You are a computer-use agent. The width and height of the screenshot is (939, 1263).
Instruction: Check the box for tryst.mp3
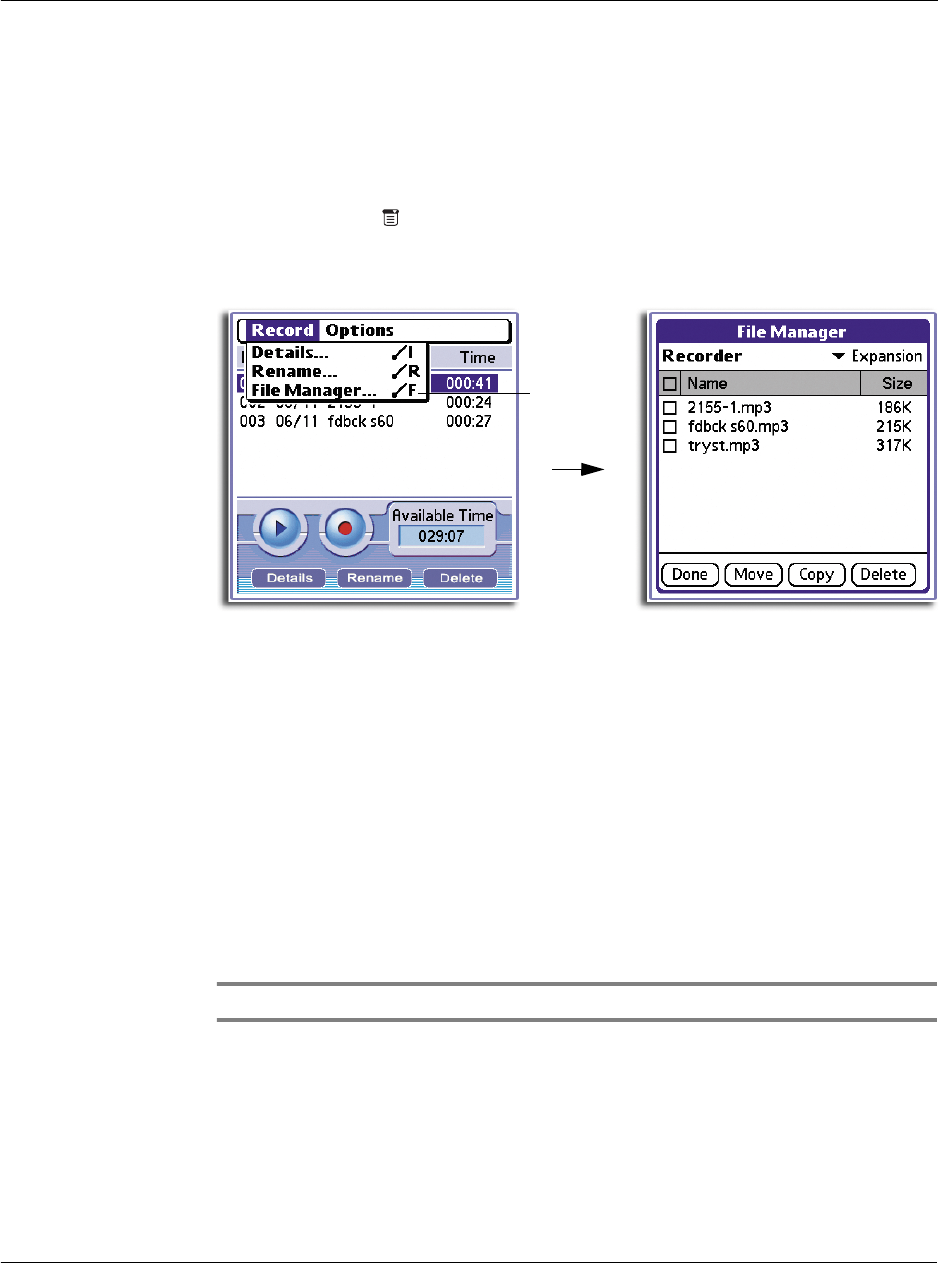click(x=670, y=446)
